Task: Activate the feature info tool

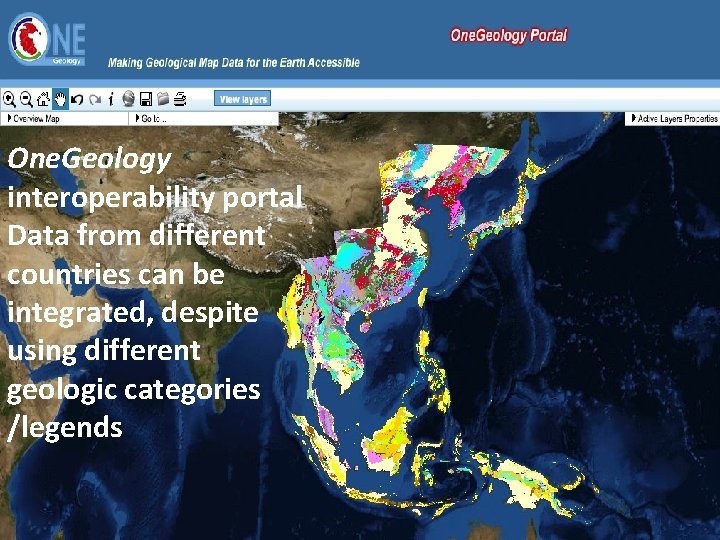Action: pyautogui.click(x=111, y=99)
